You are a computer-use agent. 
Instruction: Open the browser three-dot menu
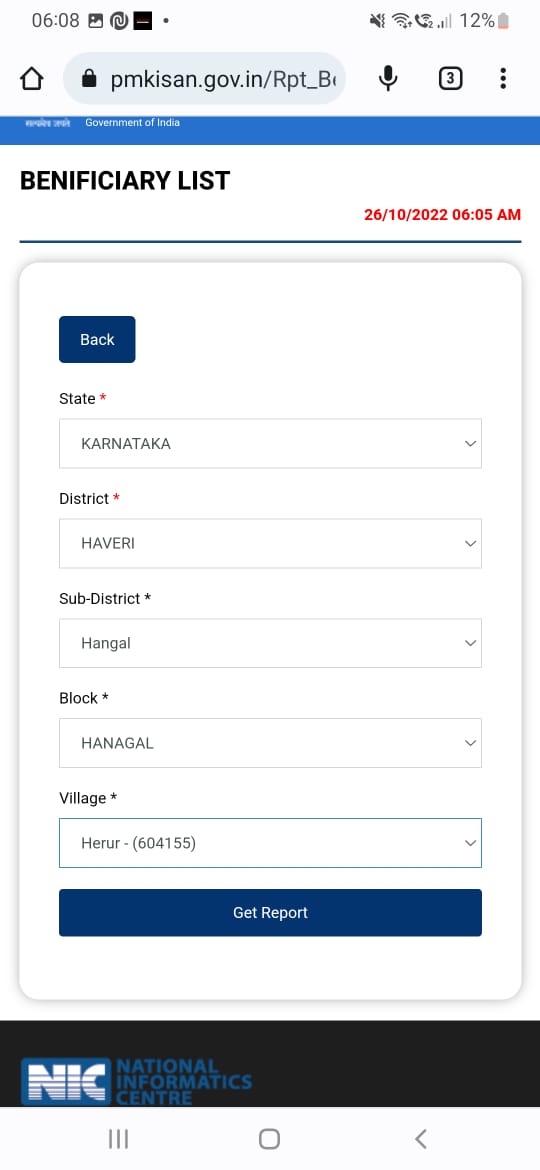tap(503, 78)
